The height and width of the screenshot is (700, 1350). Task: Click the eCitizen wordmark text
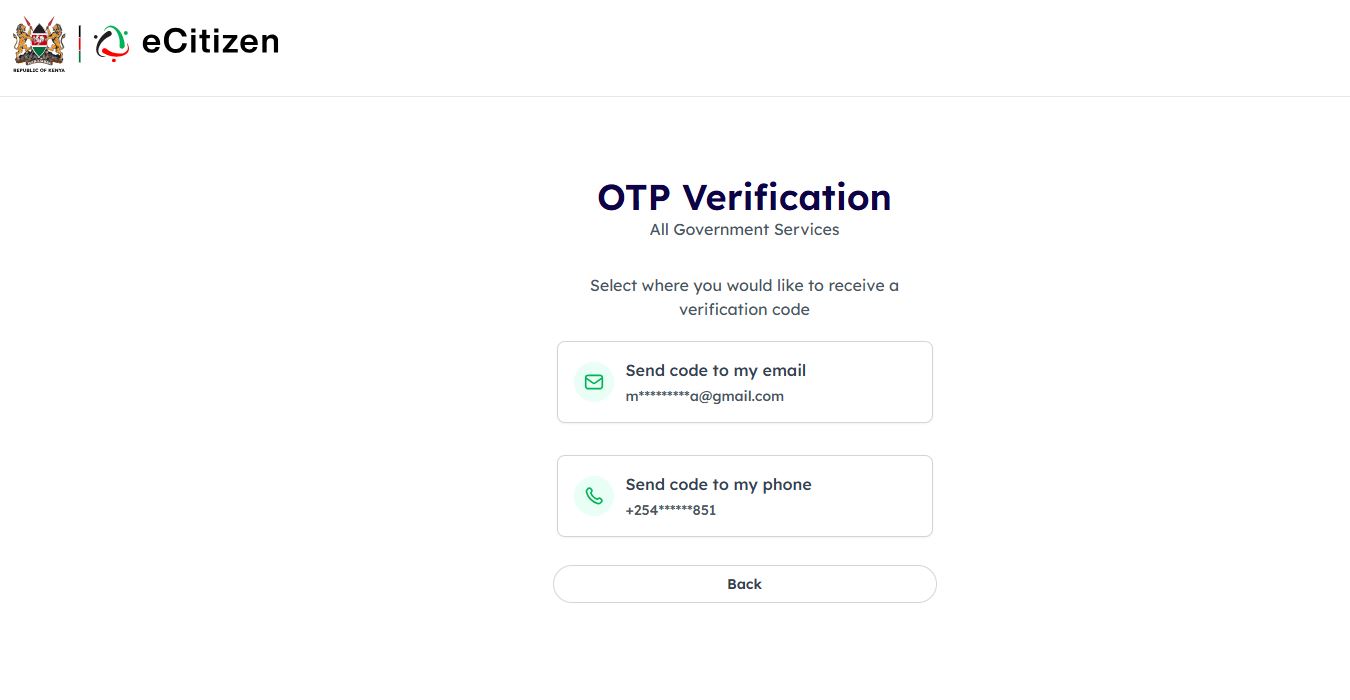point(210,42)
